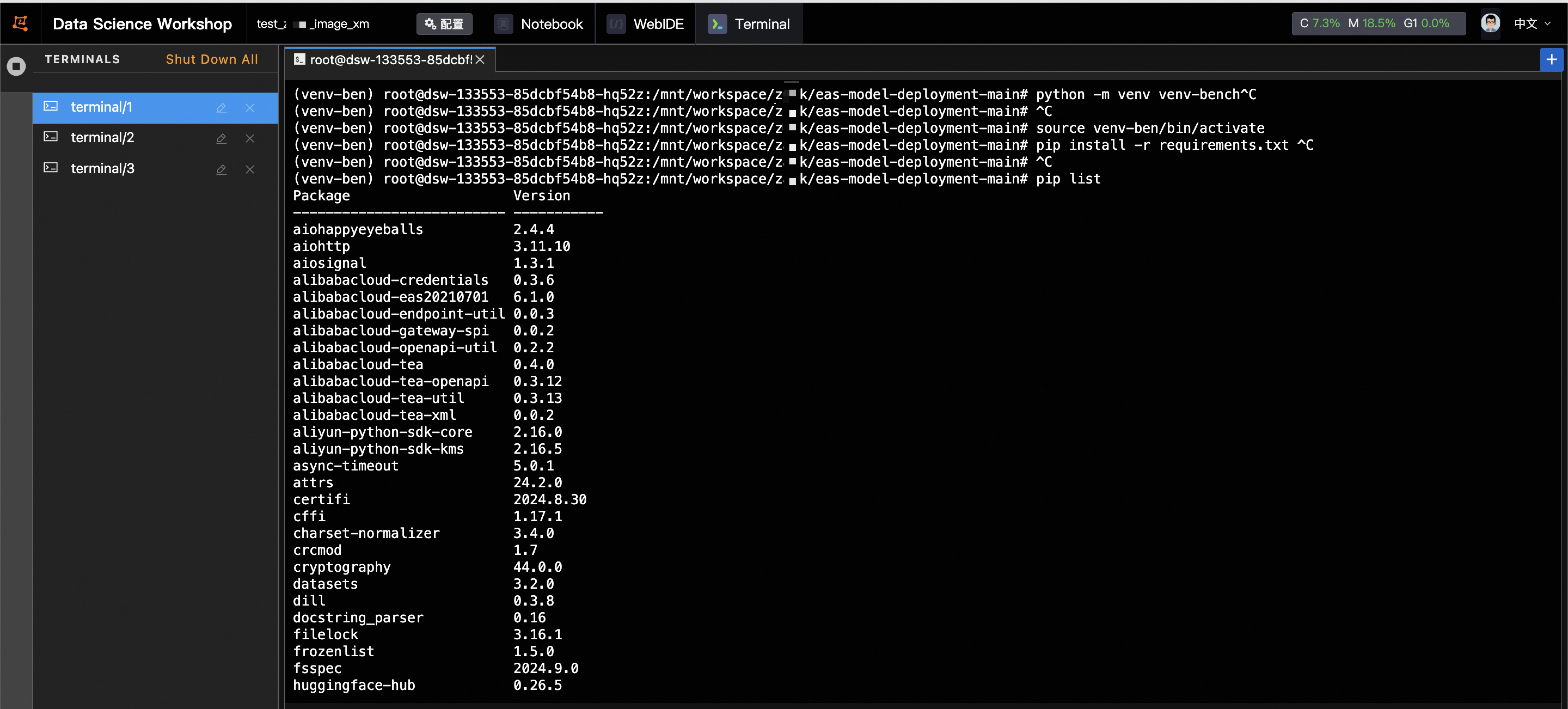Image resolution: width=1568 pixels, height=709 pixels.
Task: Open the 中文 language dropdown
Action: click(1532, 24)
